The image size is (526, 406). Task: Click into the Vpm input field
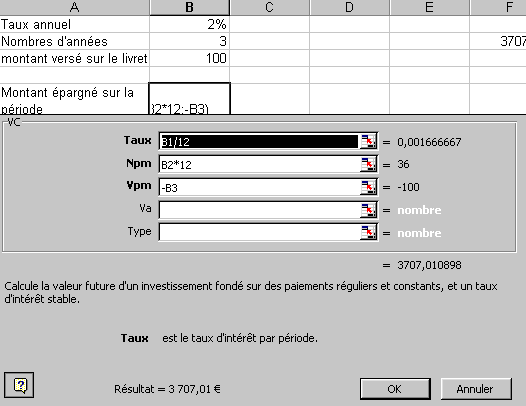(259, 187)
